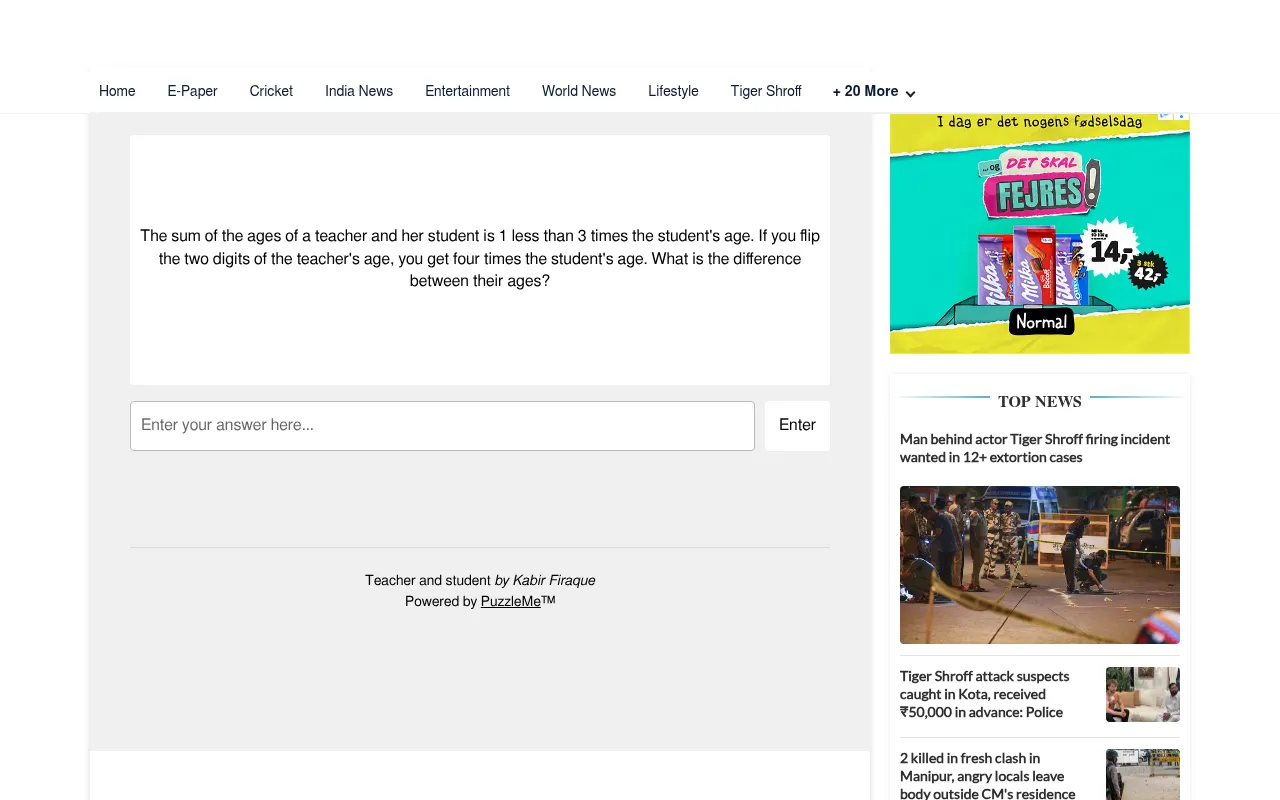
Task: Click the teacher and student puzzle question text
Action: [x=480, y=259]
